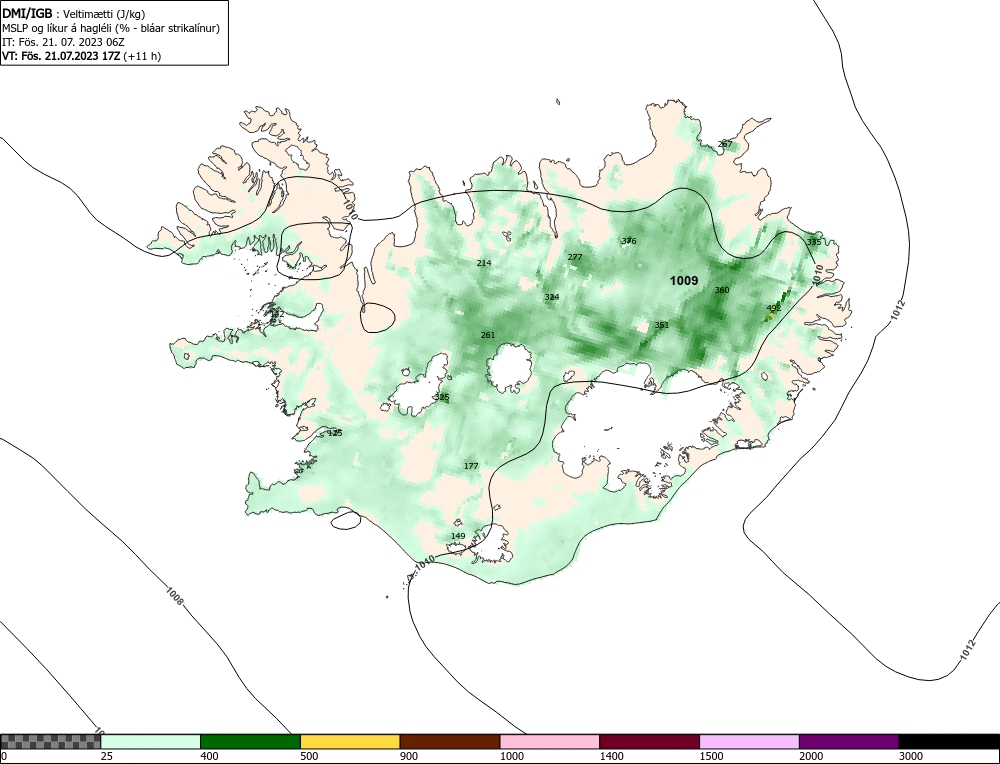Click the light green 25–400 legend swatch

151,741
